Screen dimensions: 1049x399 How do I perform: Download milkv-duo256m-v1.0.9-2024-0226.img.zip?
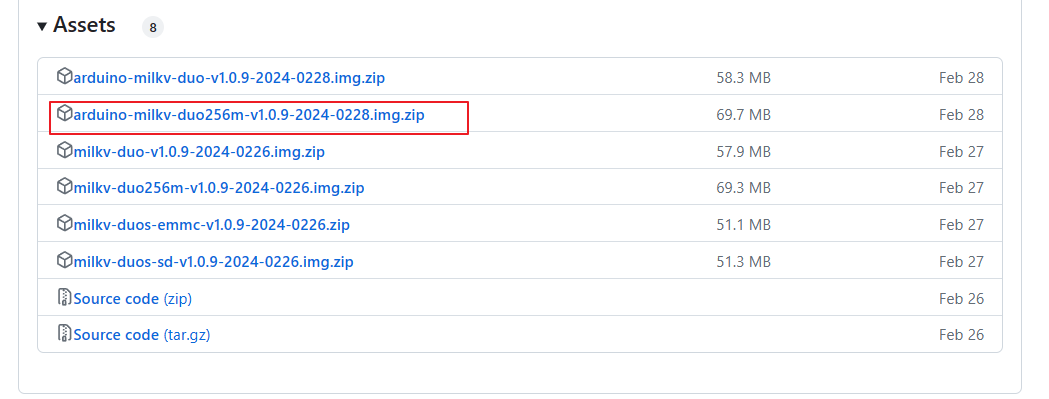[x=219, y=188]
